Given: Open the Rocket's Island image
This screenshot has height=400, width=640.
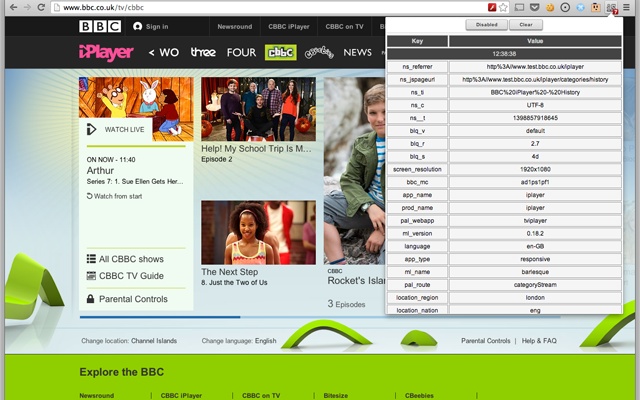Looking at the screenshot, I should pos(354,171).
